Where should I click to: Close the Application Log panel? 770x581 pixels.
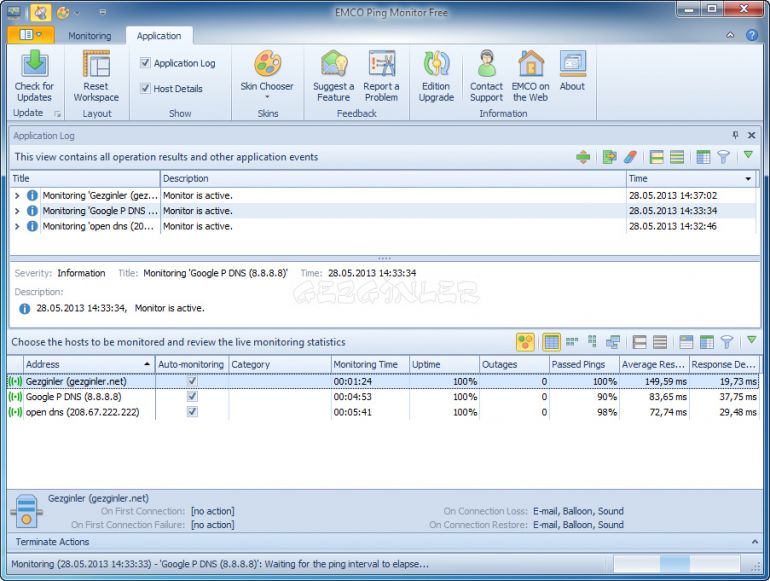pos(751,135)
